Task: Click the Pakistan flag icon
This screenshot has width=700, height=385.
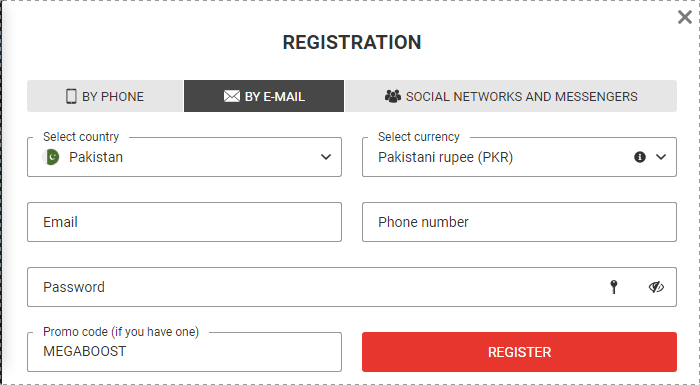Action: click(51, 157)
